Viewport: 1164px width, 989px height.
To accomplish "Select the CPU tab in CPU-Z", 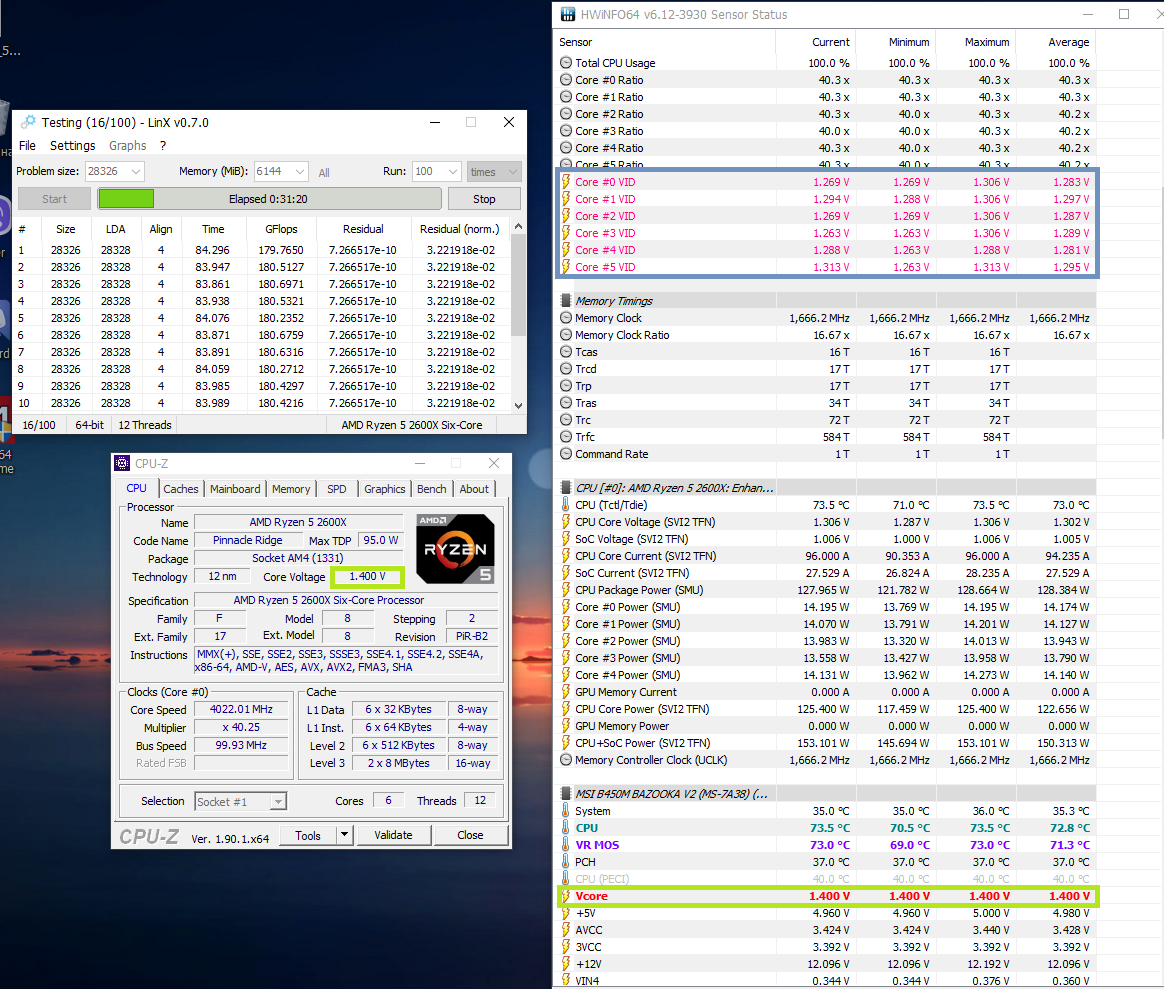I will tap(137, 488).
